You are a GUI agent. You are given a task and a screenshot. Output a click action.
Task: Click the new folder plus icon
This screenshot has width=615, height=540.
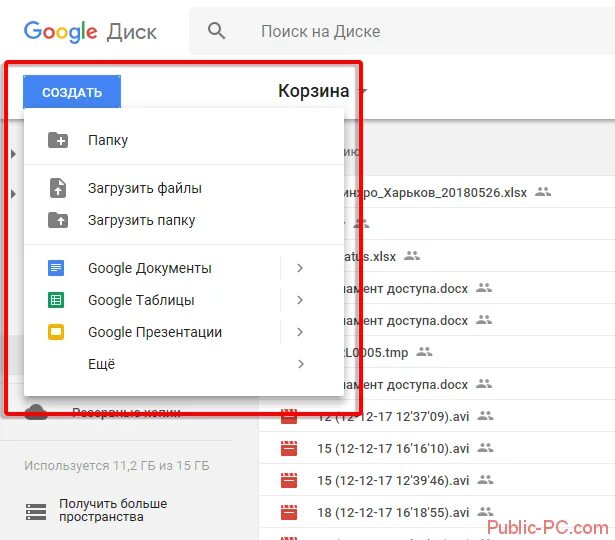point(58,140)
